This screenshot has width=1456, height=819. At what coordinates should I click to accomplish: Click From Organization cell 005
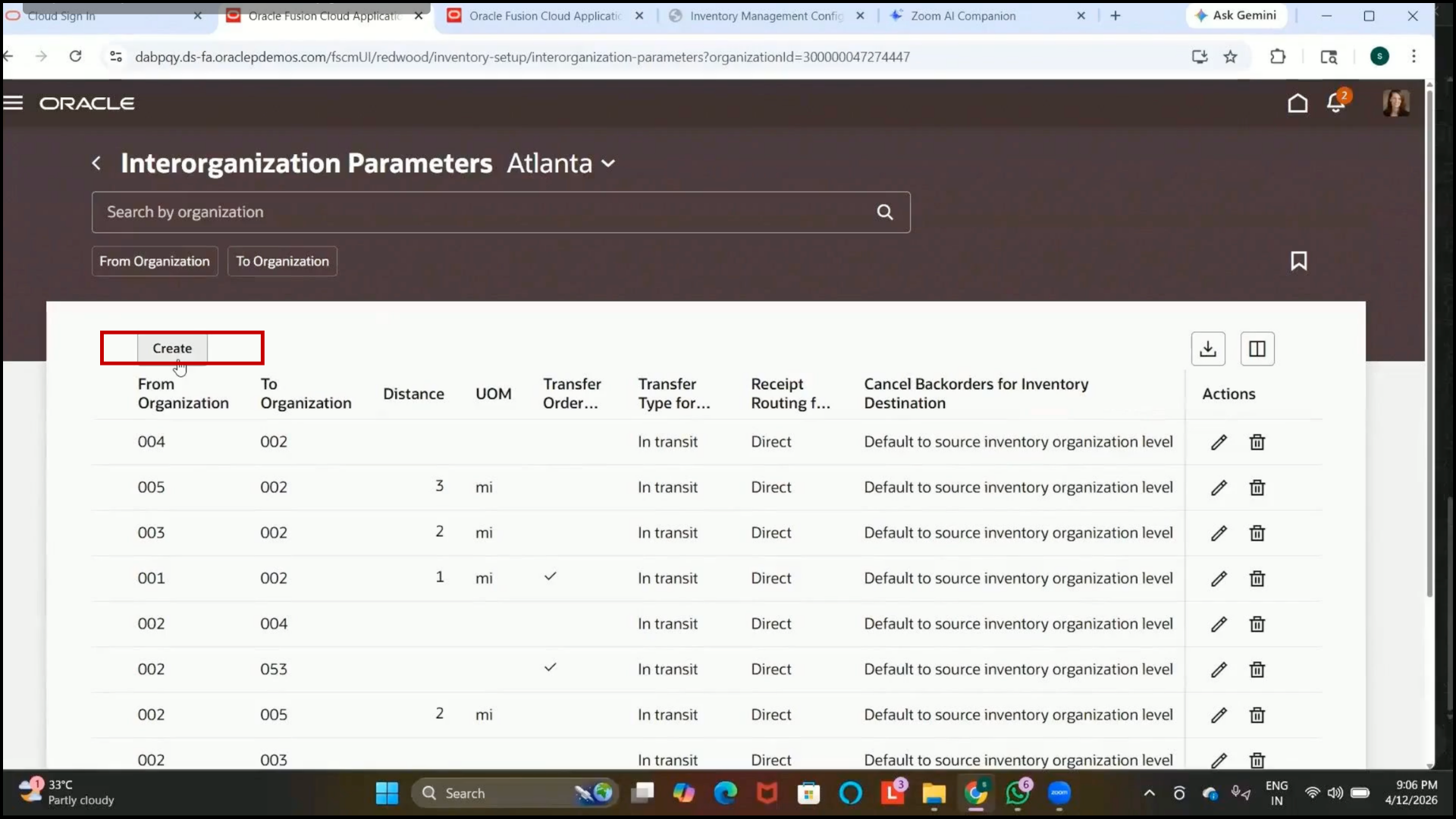(151, 487)
